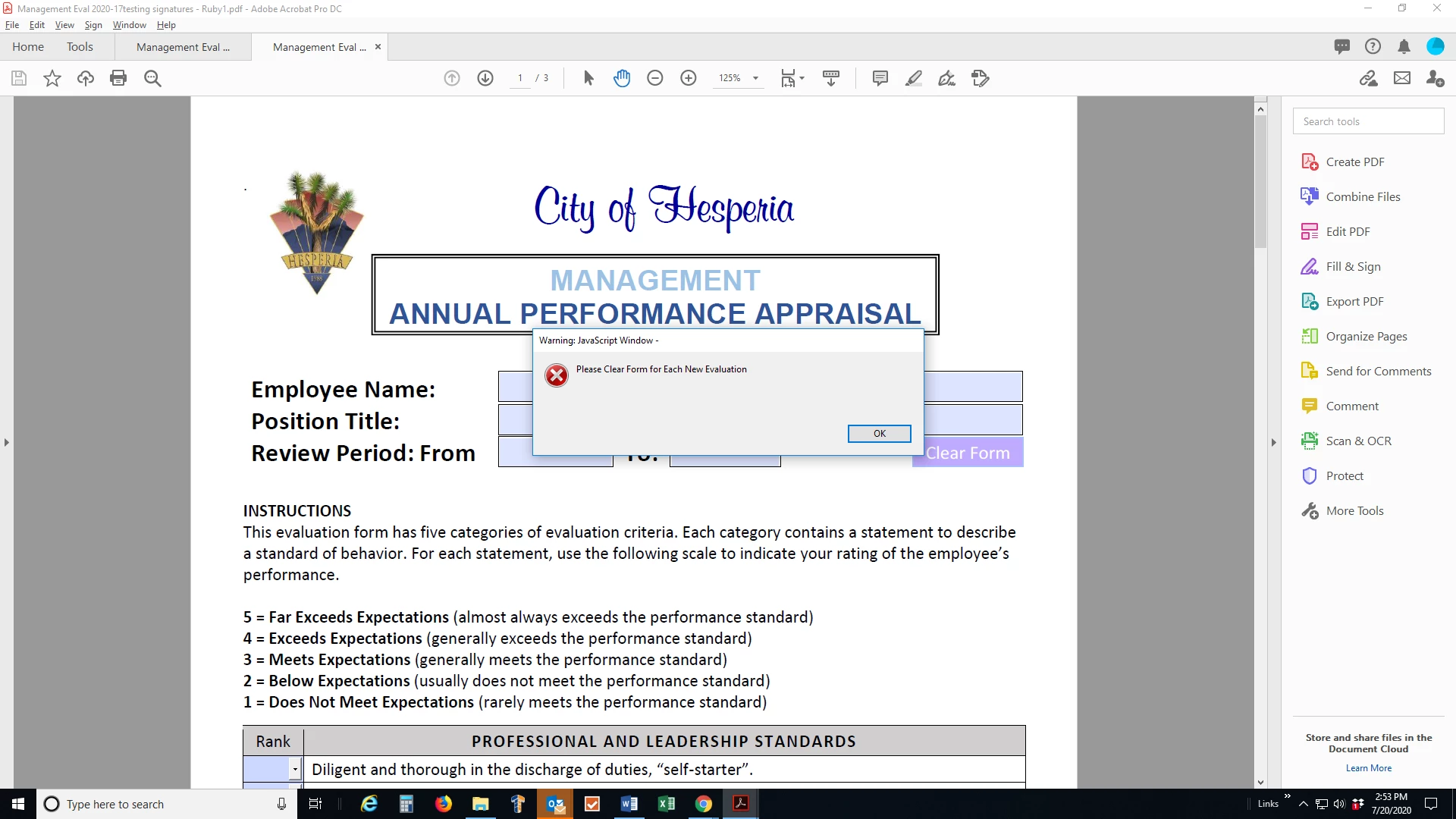
Task: Open the notifications bell
Action: click(x=1404, y=46)
